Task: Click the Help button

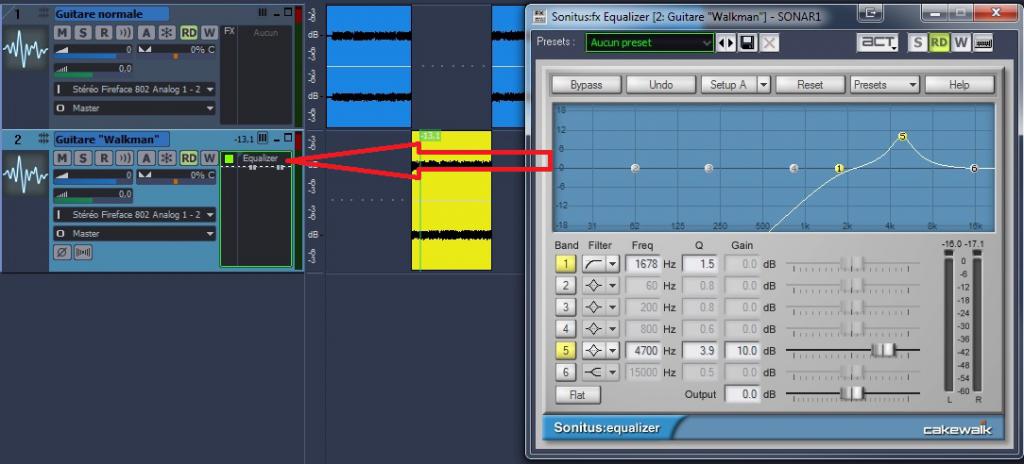Action: point(959,85)
